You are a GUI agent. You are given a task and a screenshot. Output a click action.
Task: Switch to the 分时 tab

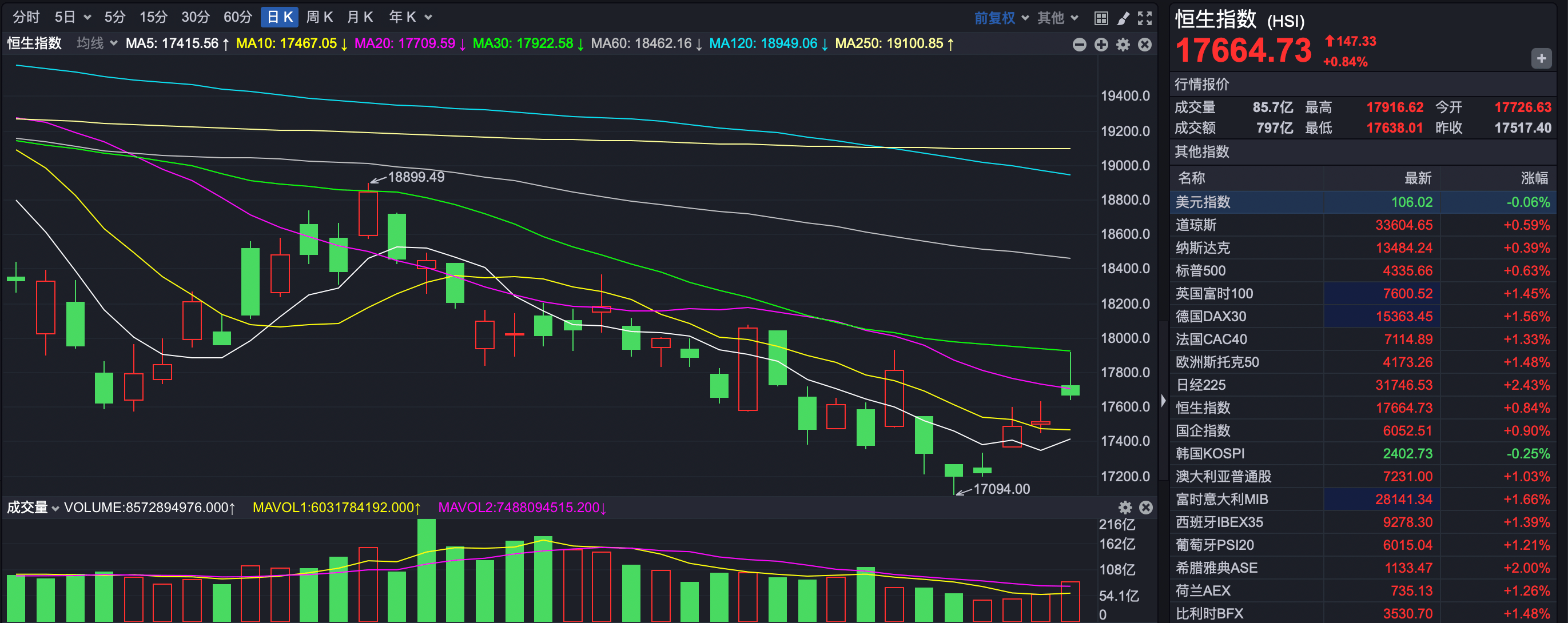click(26, 17)
